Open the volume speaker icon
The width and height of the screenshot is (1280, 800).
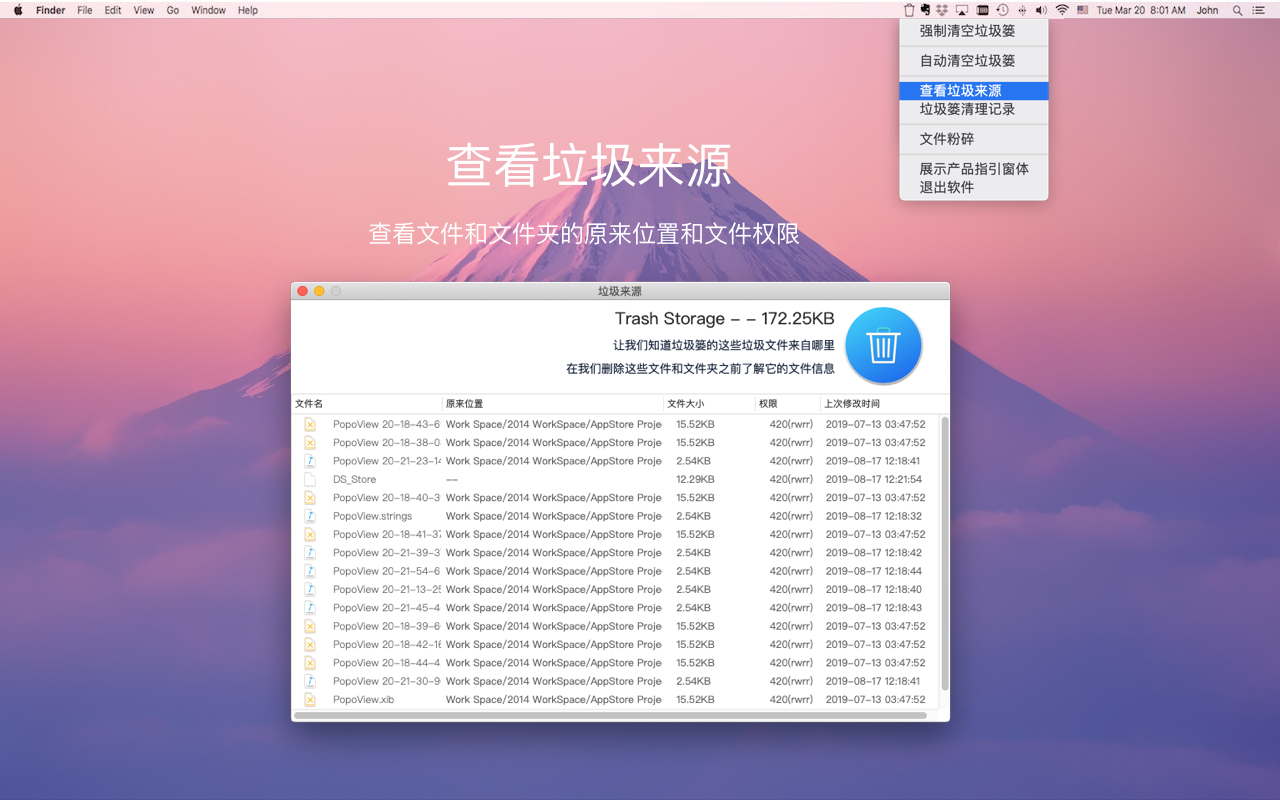tap(1041, 10)
